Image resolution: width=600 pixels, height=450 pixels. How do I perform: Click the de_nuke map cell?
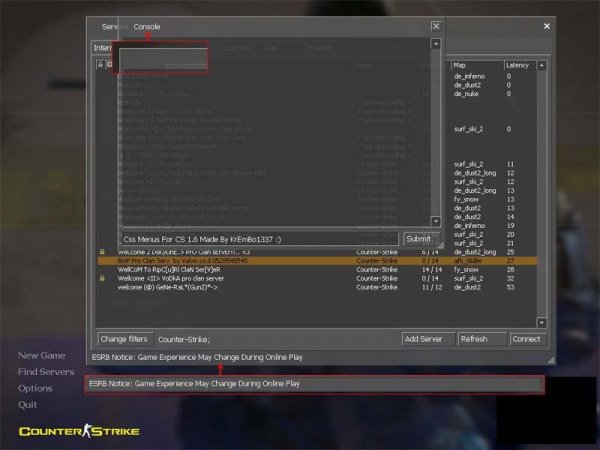pos(466,94)
